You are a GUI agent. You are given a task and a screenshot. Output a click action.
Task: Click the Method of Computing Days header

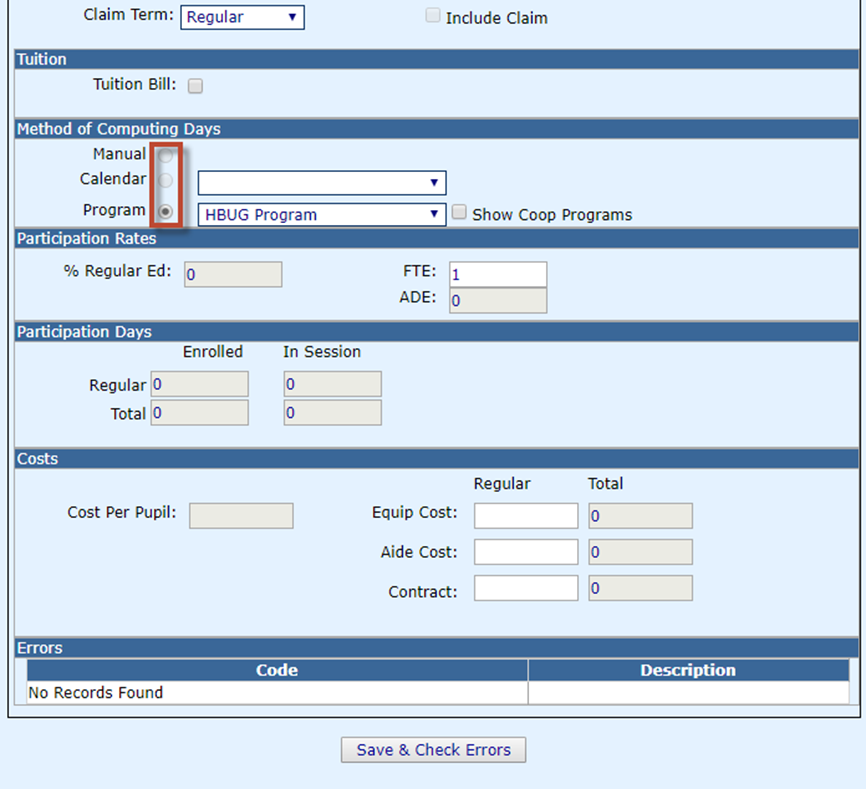click(436, 129)
